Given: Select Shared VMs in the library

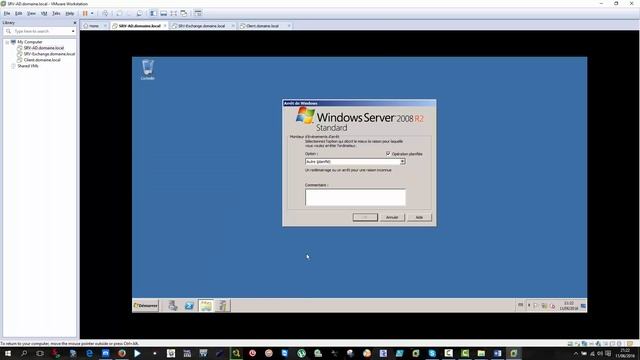Looking at the screenshot, I should click(27, 66).
